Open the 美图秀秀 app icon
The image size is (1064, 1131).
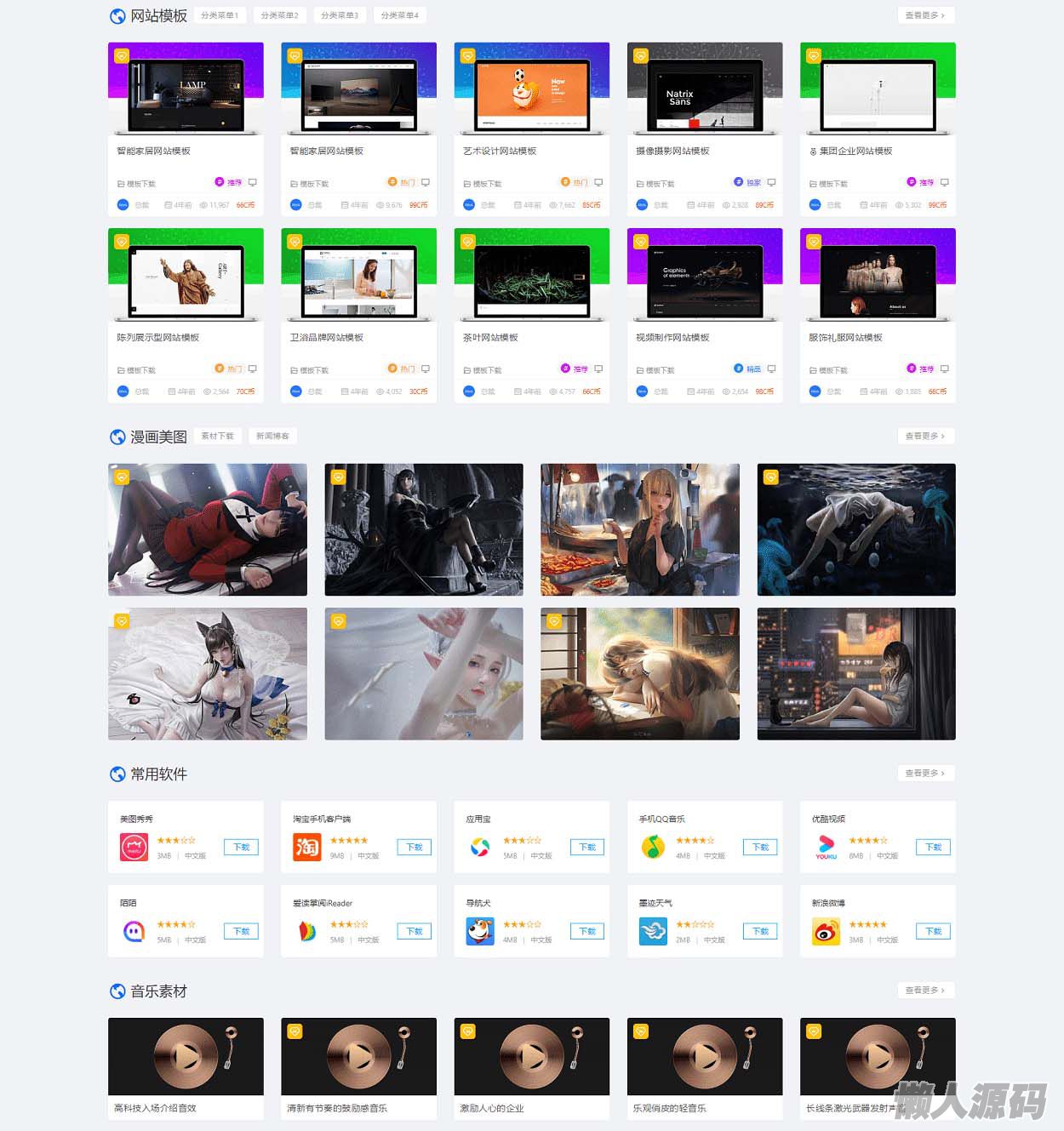[x=134, y=847]
